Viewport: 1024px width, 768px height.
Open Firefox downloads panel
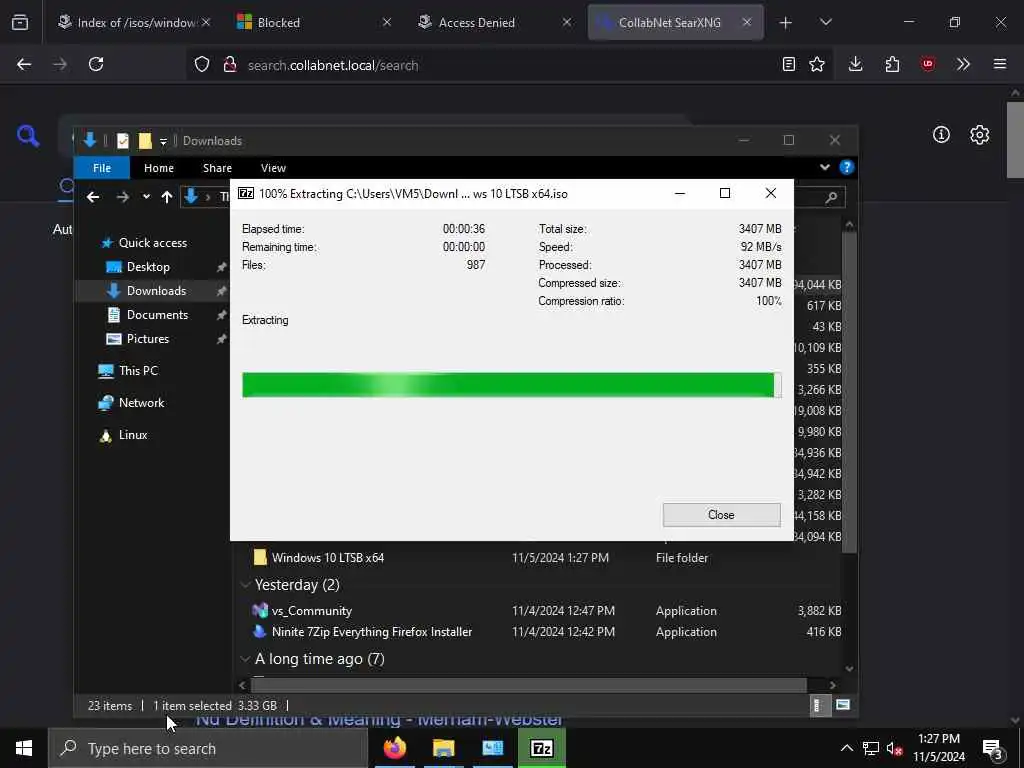pyautogui.click(x=856, y=64)
